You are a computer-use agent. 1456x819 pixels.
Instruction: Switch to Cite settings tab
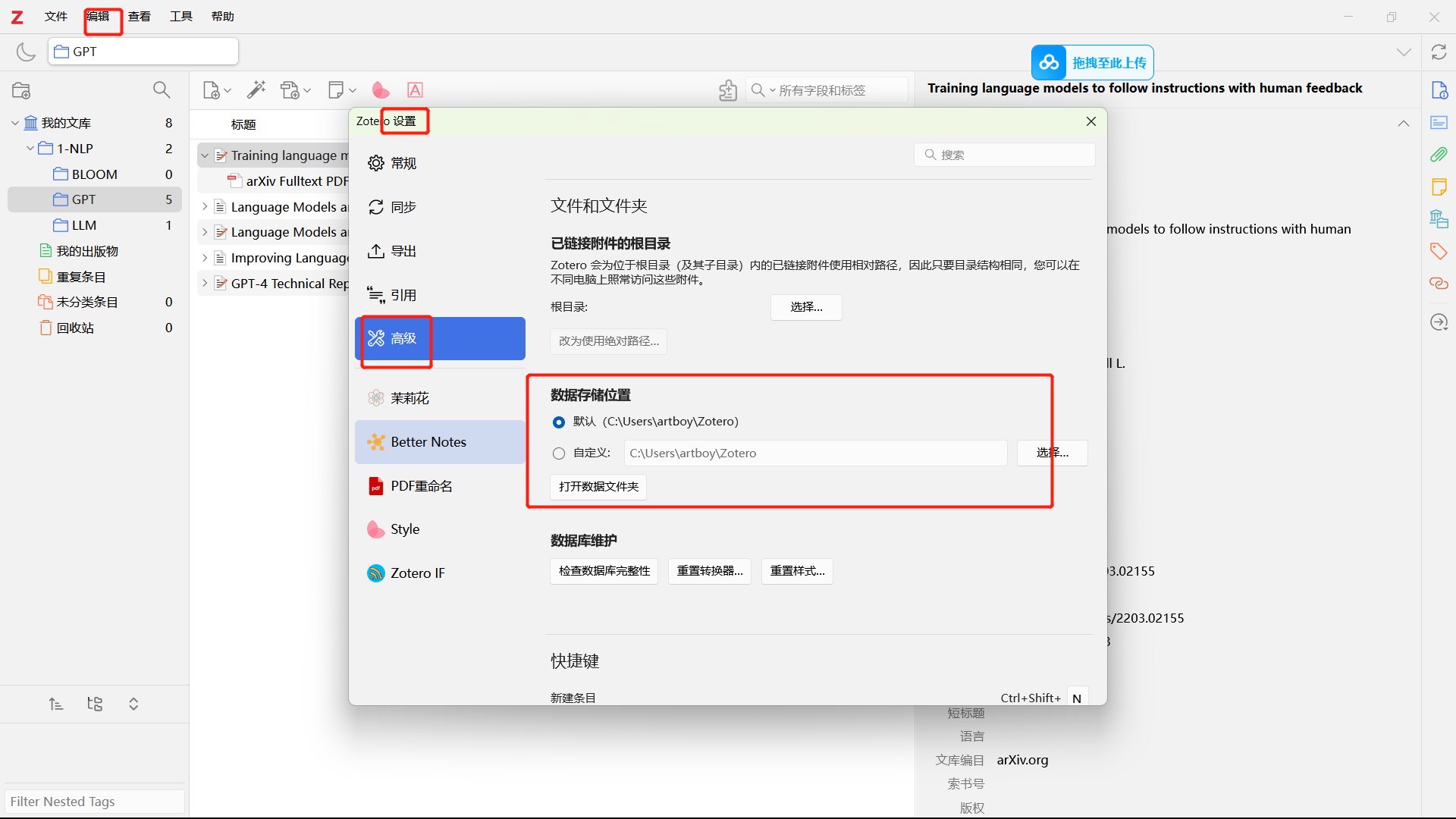coord(440,295)
